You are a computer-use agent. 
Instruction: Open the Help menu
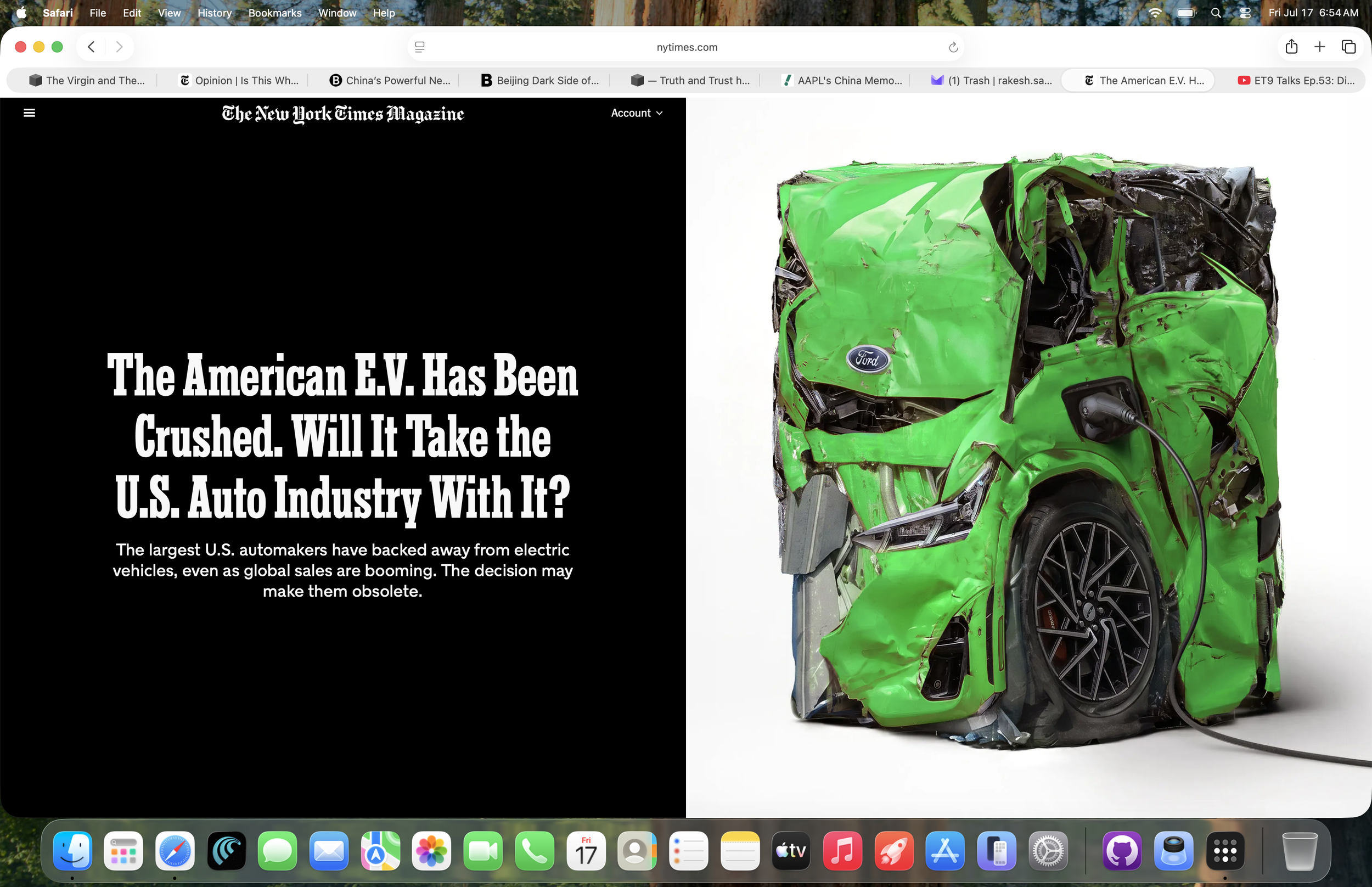pyautogui.click(x=384, y=13)
